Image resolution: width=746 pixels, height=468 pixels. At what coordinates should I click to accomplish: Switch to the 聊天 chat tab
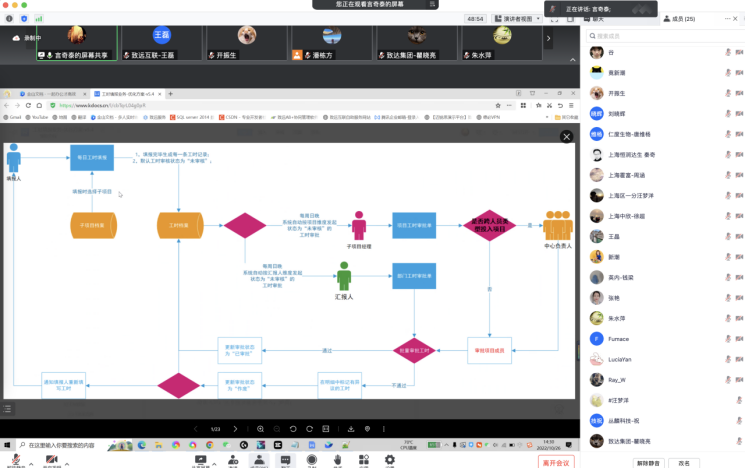click(x=594, y=19)
